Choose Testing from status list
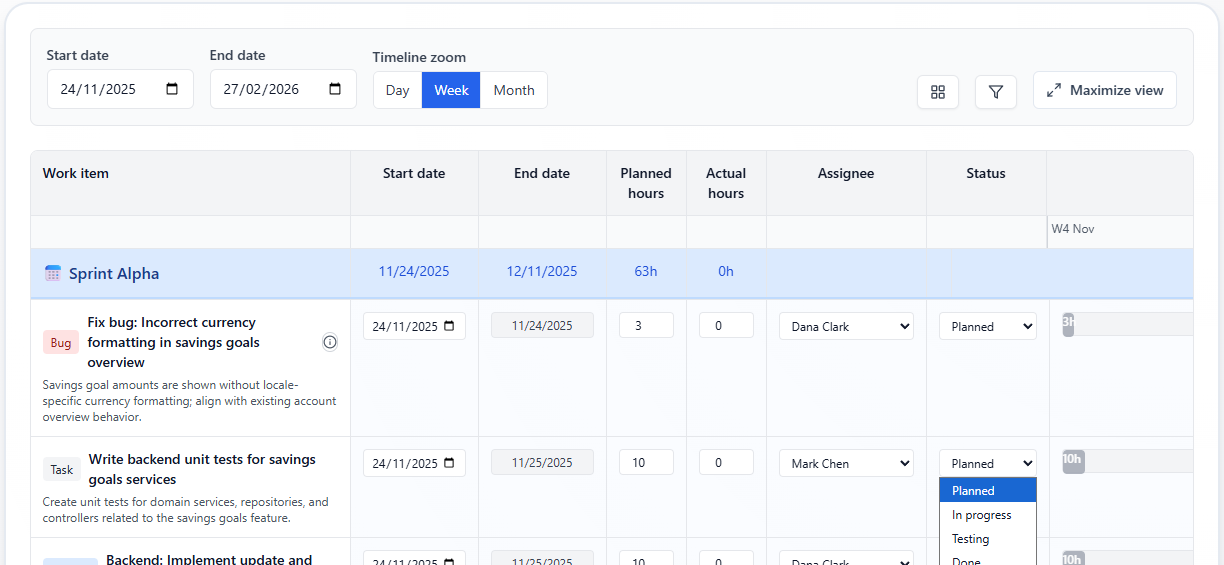The height and width of the screenshot is (565, 1224). [970, 539]
